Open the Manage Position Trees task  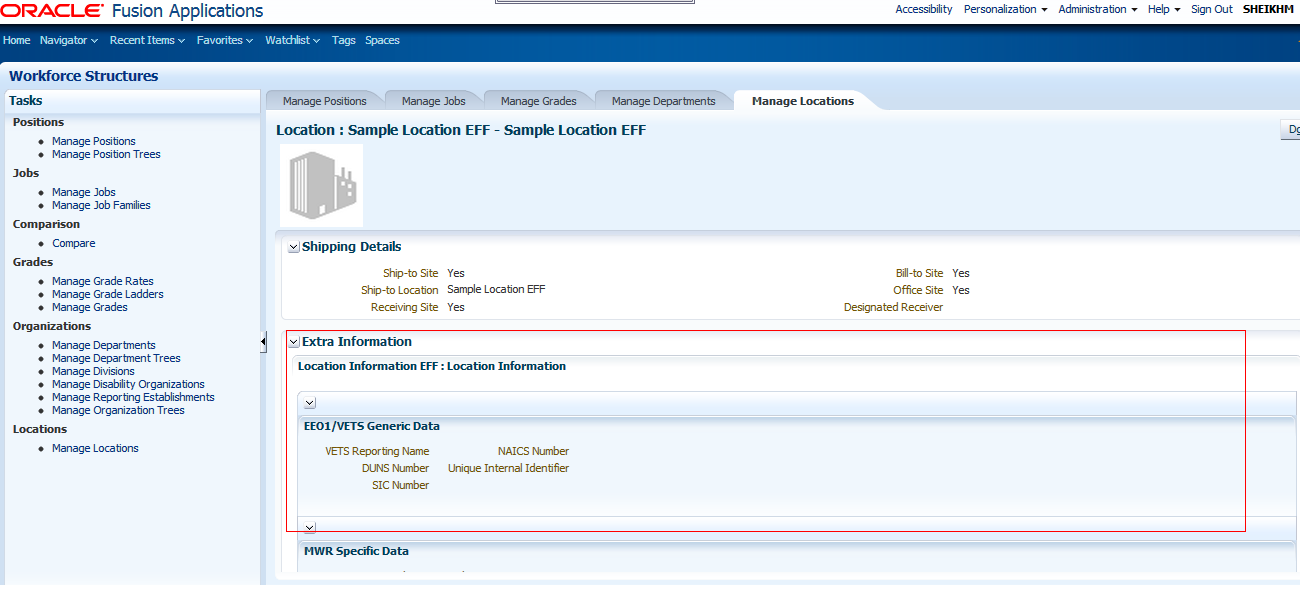106,154
